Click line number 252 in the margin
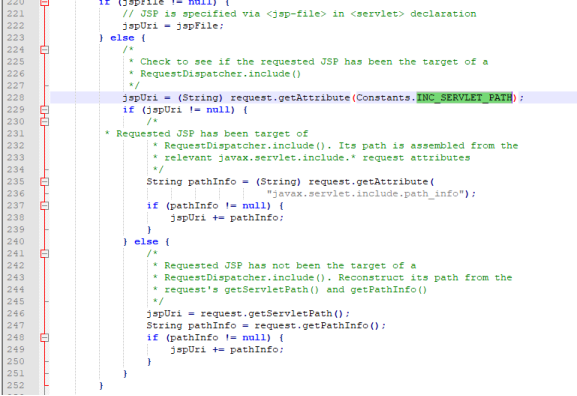 tap(15, 385)
